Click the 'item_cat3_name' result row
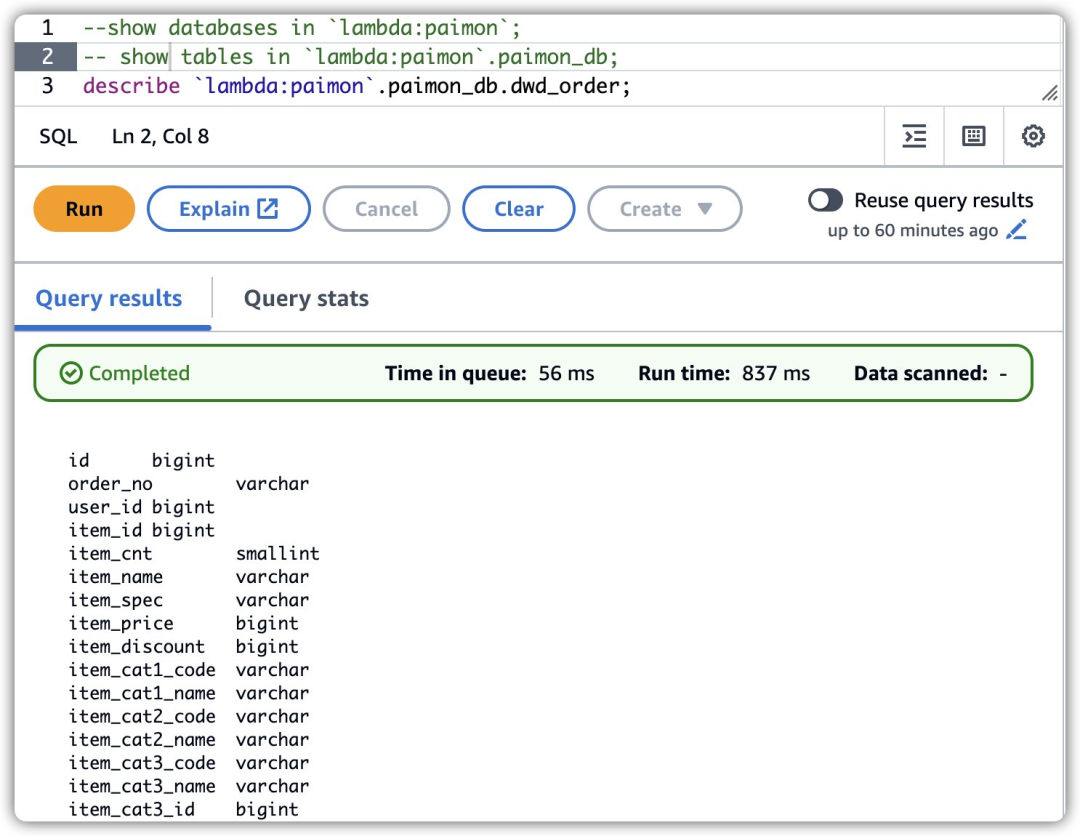The height and width of the screenshot is (836, 1080). [188, 786]
